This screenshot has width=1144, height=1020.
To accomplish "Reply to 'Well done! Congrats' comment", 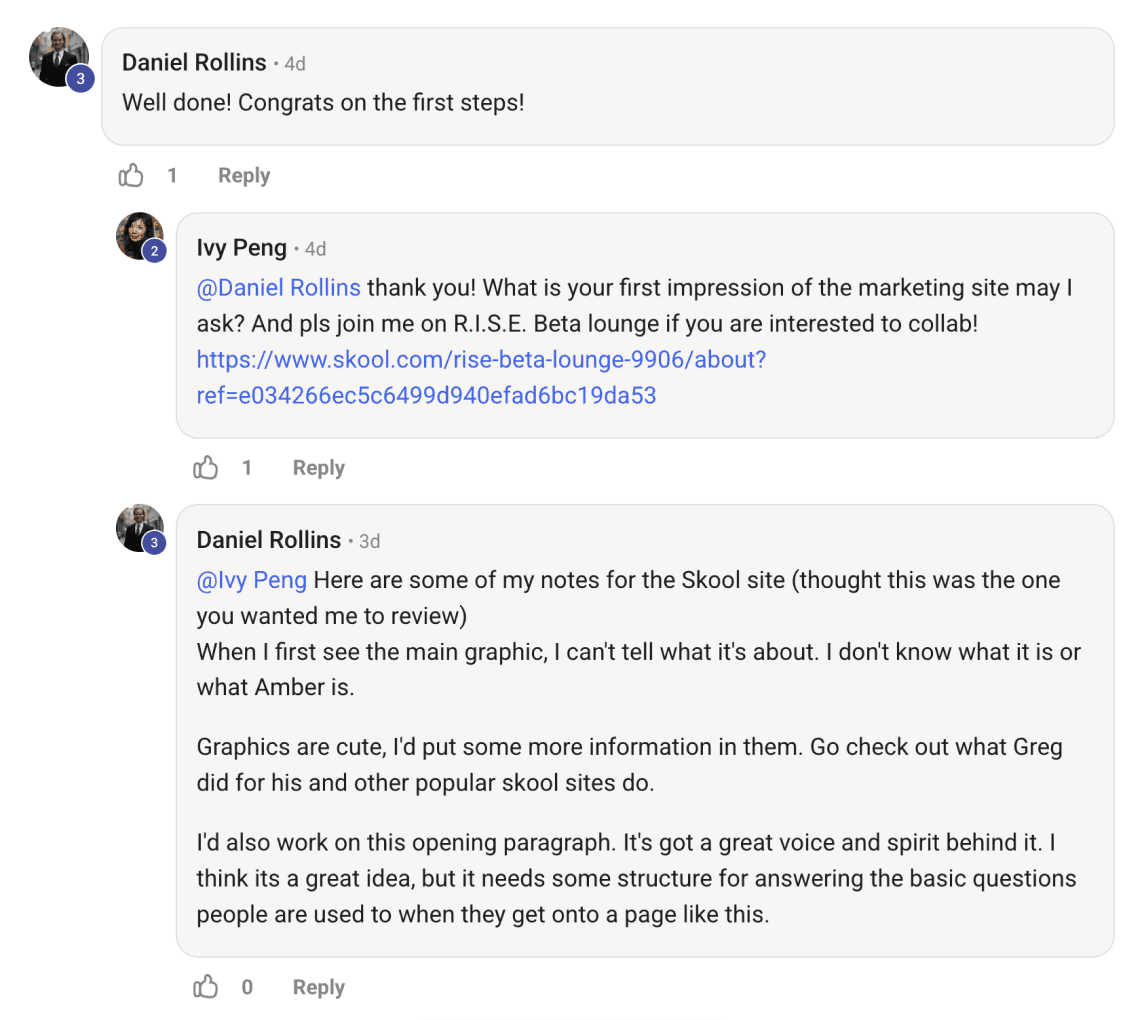I will pyautogui.click(x=244, y=175).
